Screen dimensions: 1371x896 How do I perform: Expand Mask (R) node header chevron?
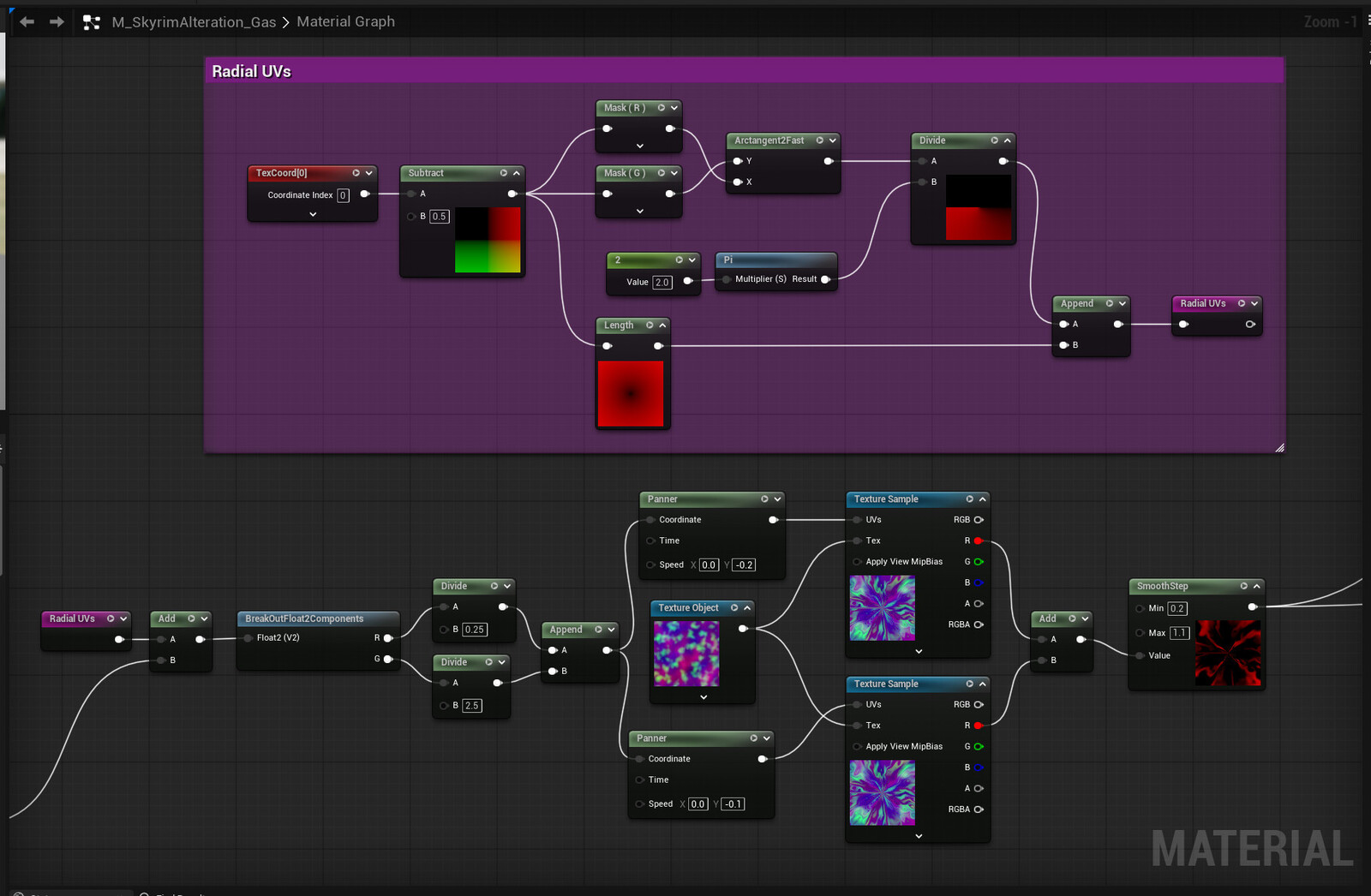674,108
